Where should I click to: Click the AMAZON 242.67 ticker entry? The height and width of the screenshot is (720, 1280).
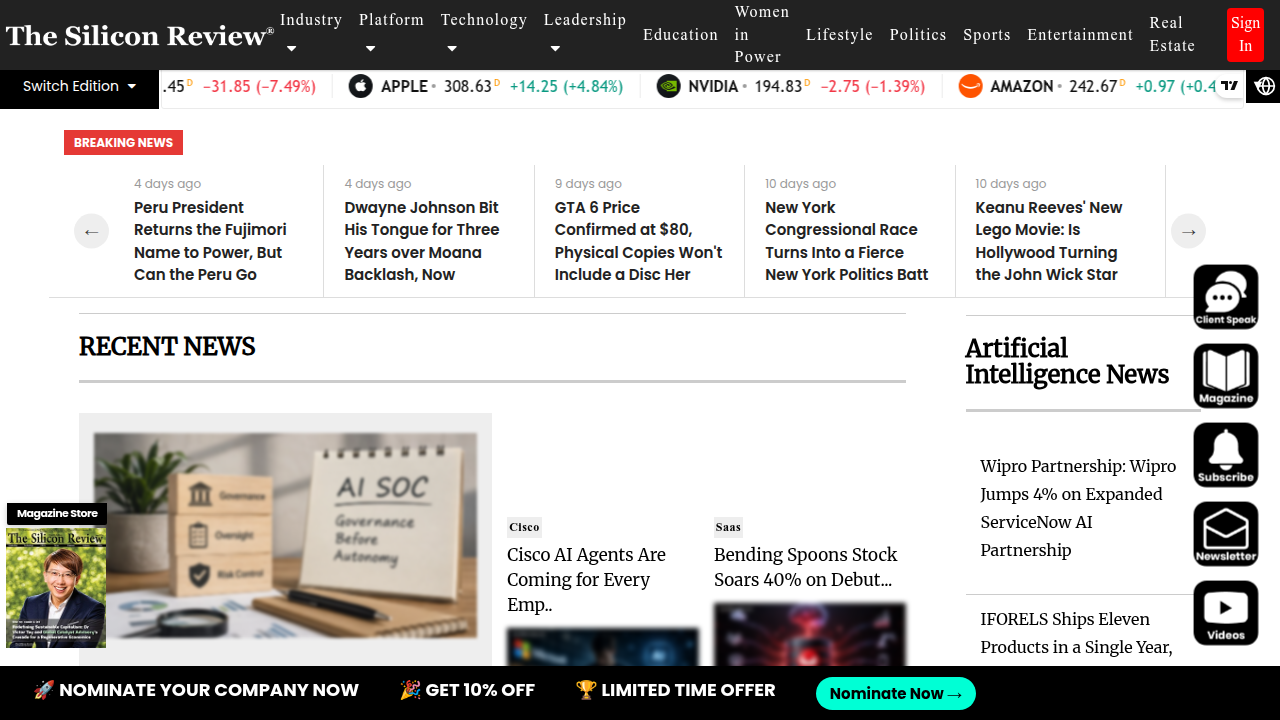[x=1087, y=86]
